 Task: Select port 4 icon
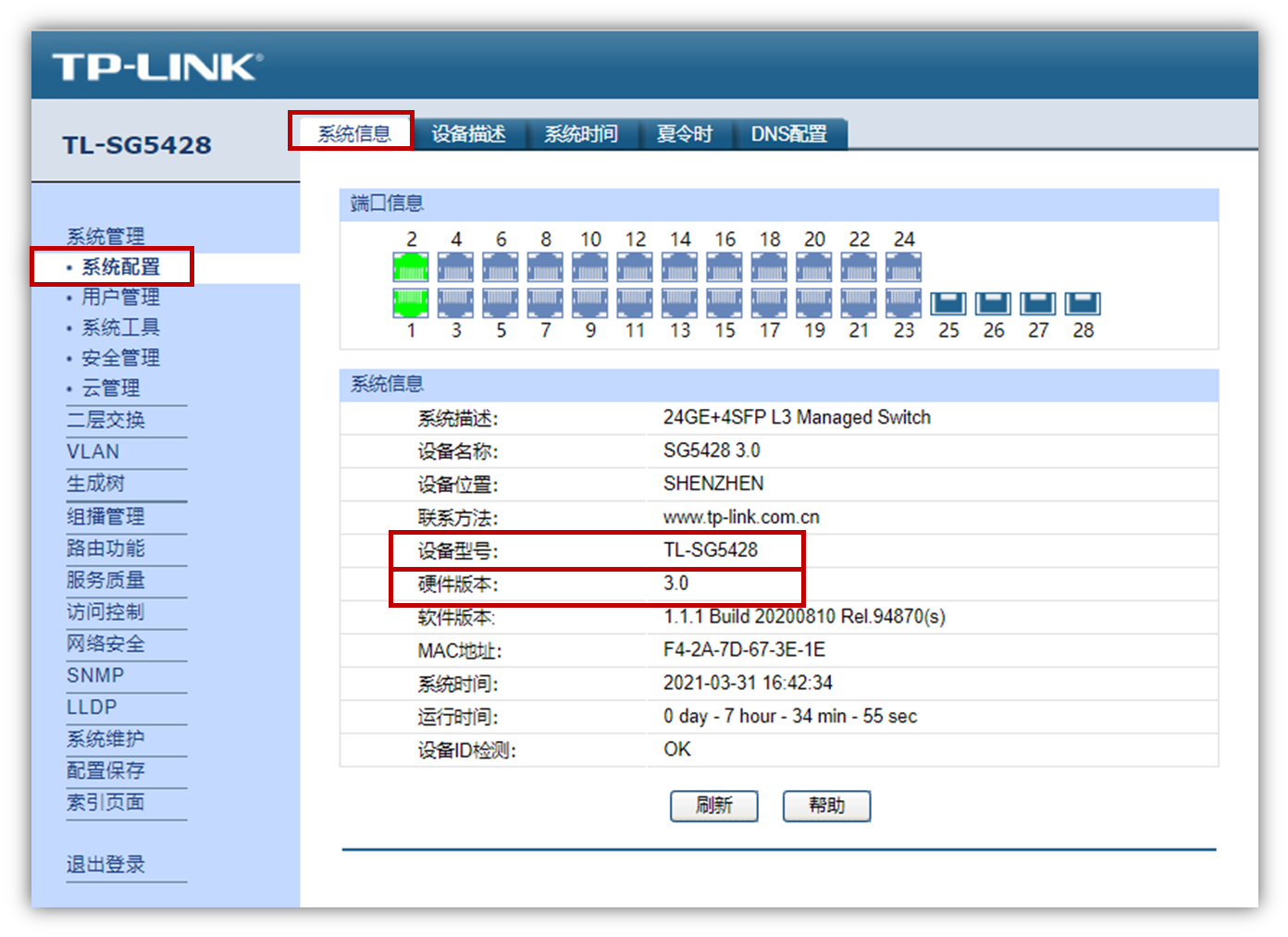click(455, 267)
